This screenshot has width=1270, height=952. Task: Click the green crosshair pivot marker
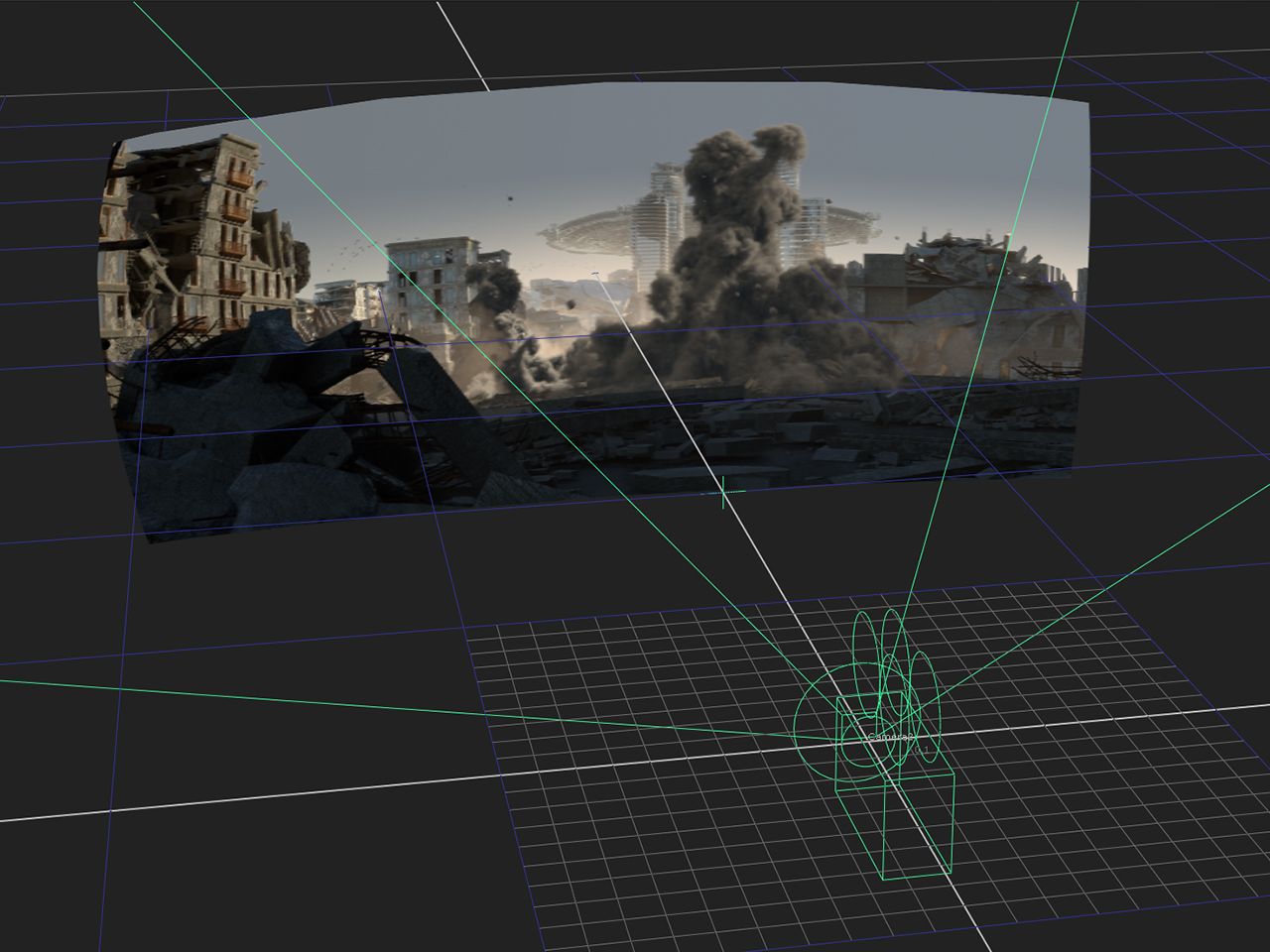pyautogui.click(x=722, y=490)
